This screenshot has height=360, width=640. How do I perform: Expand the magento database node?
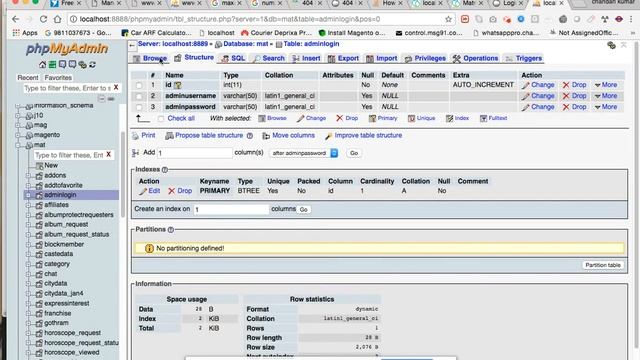point(18,135)
